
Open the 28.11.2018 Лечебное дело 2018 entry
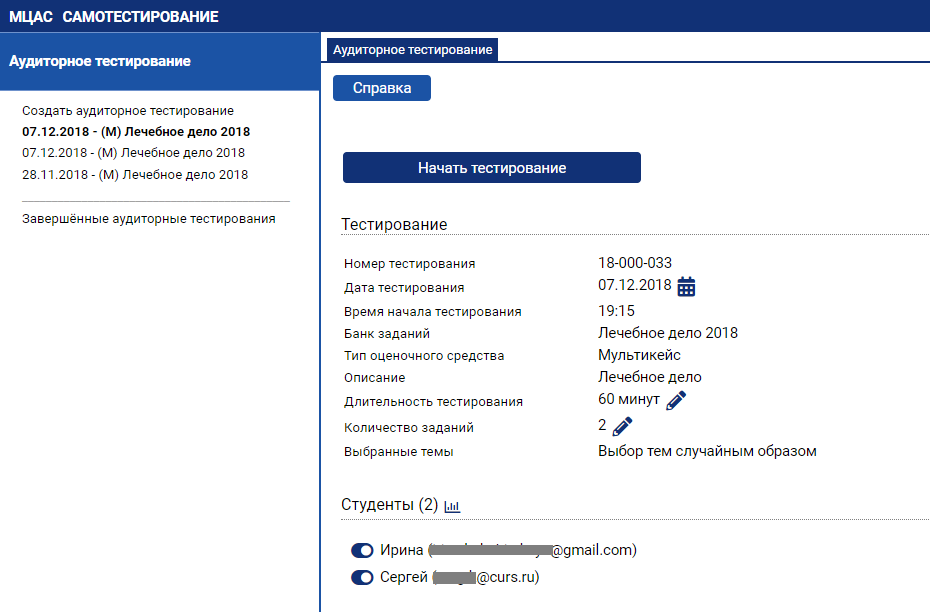coord(135,175)
